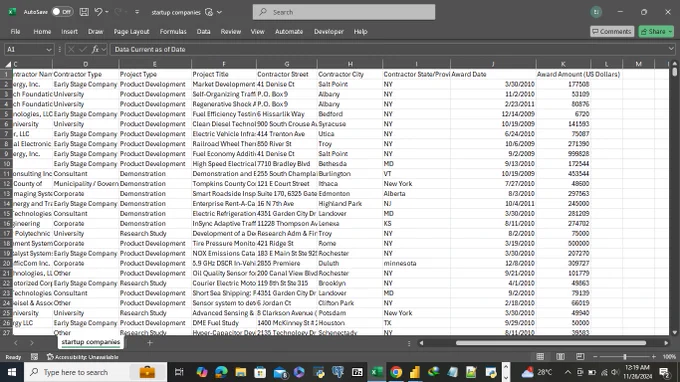680x382 pixels.
Task: Click horizontal scrollbar left arrow
Action: 421,343
